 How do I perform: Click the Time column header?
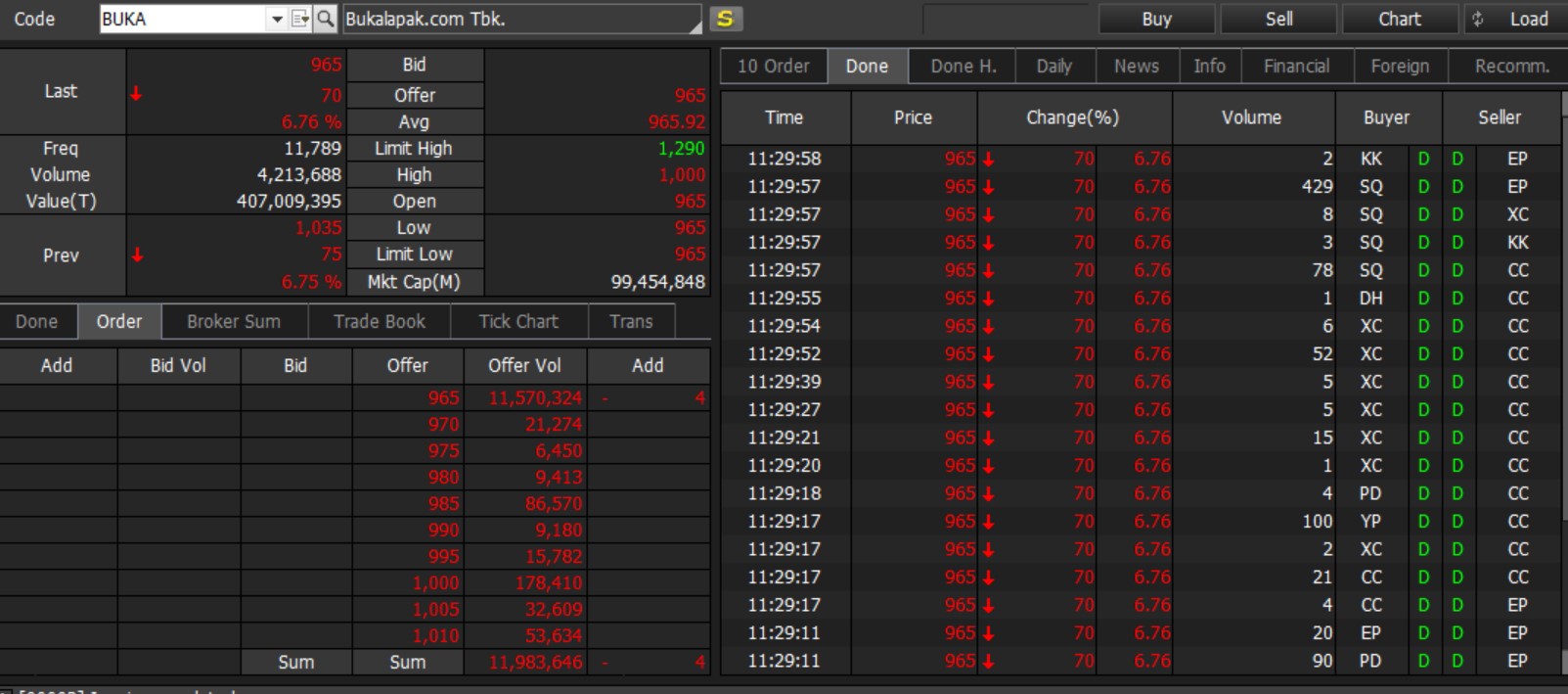pyautogui.click(x=784, y=117)
